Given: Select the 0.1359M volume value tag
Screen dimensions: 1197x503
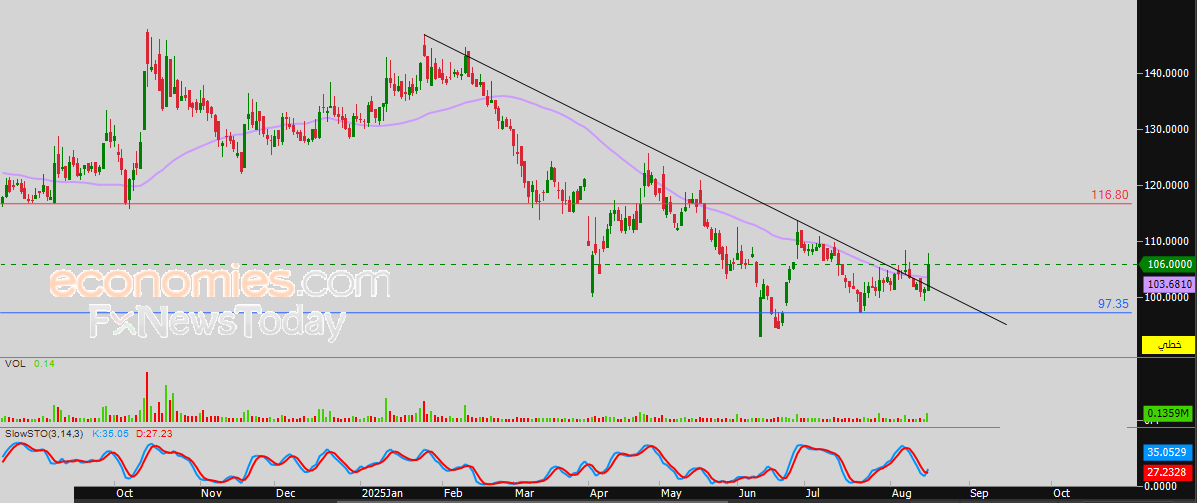Looking at the screenshot, I should [x=1168, y=413].
